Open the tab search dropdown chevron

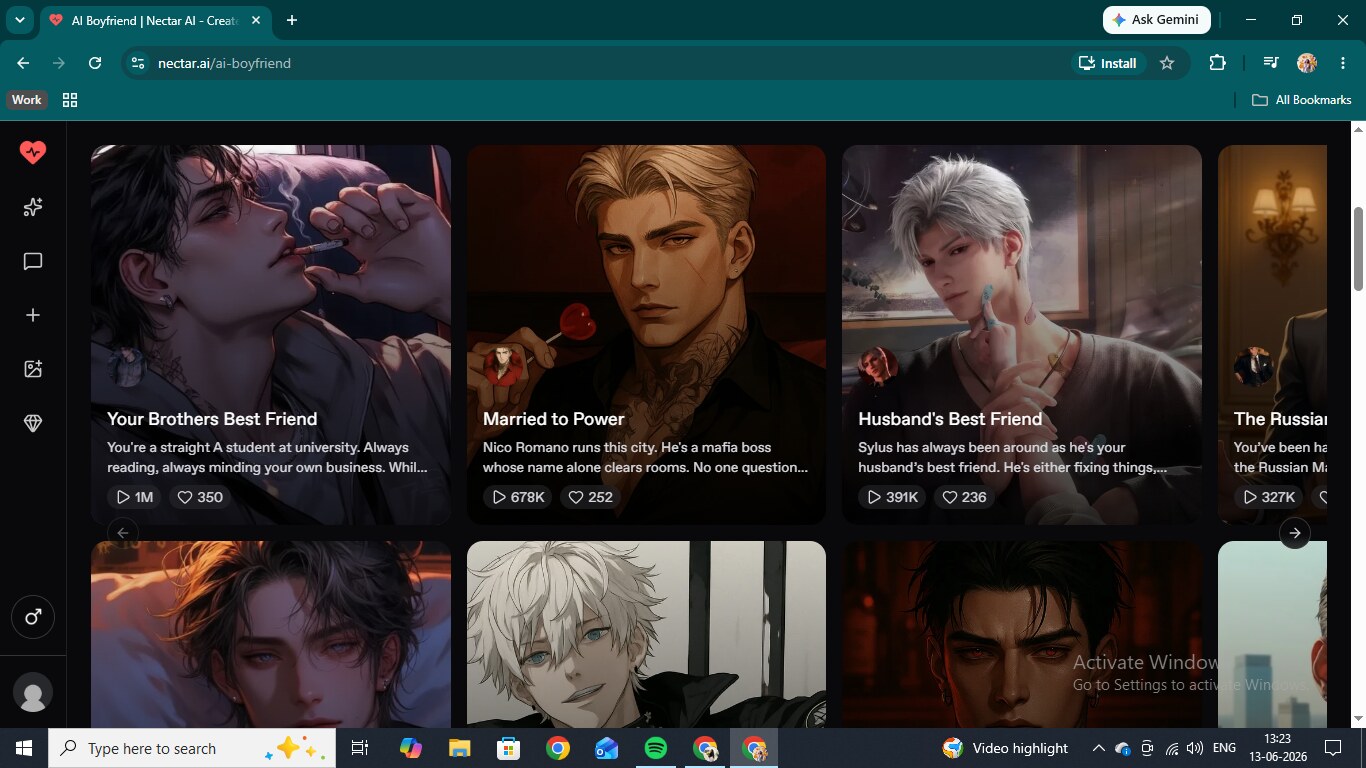pyautogui.click(x=19, y=20)
